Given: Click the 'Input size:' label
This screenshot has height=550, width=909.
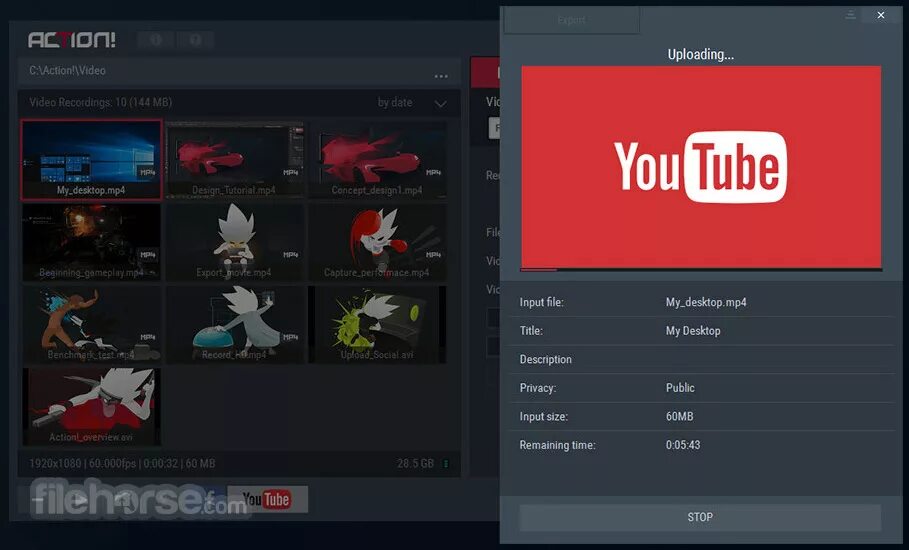Looking at the screenshot, I should pos(544,416).
